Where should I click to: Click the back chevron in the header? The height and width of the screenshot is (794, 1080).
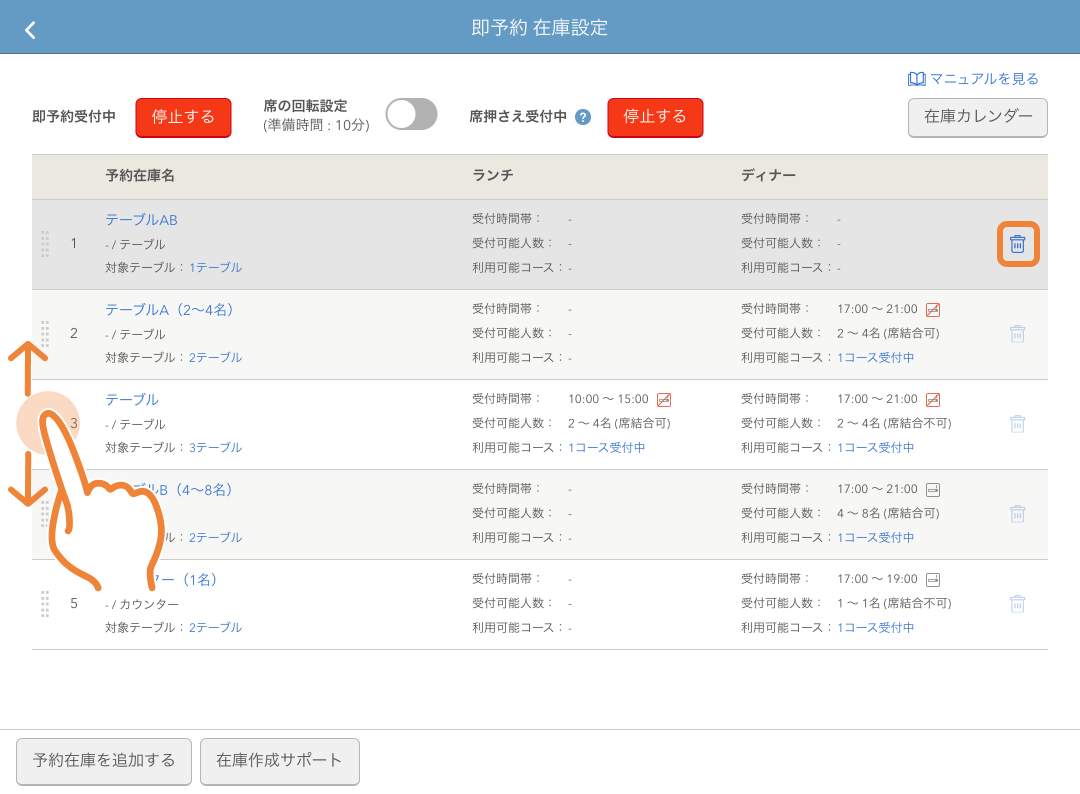point(29,29)
